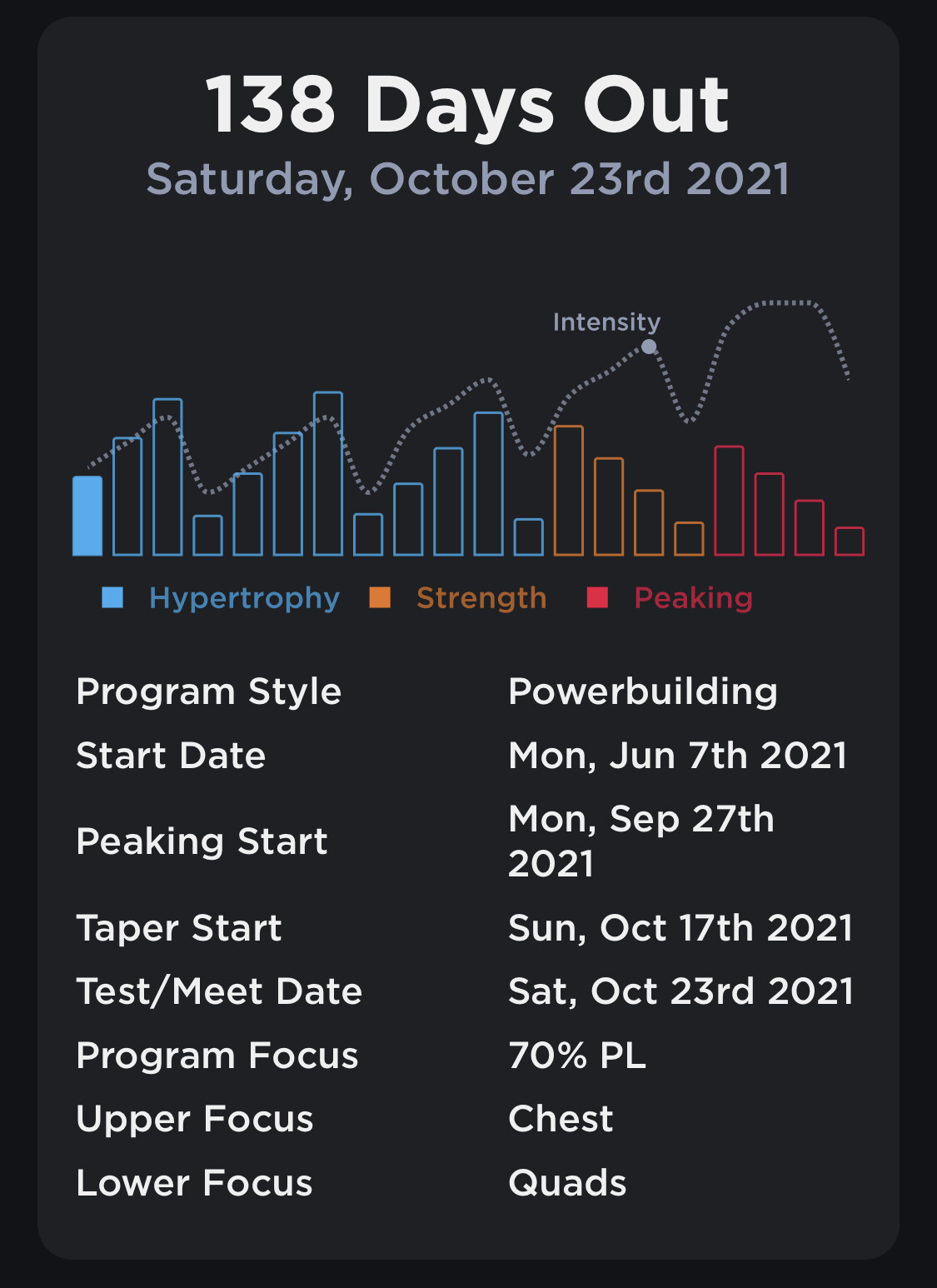This screenshot has height=1288, width=937.
Task: Select the Peaking legend label
Action: pyautogui.click(x=693, y=598)
